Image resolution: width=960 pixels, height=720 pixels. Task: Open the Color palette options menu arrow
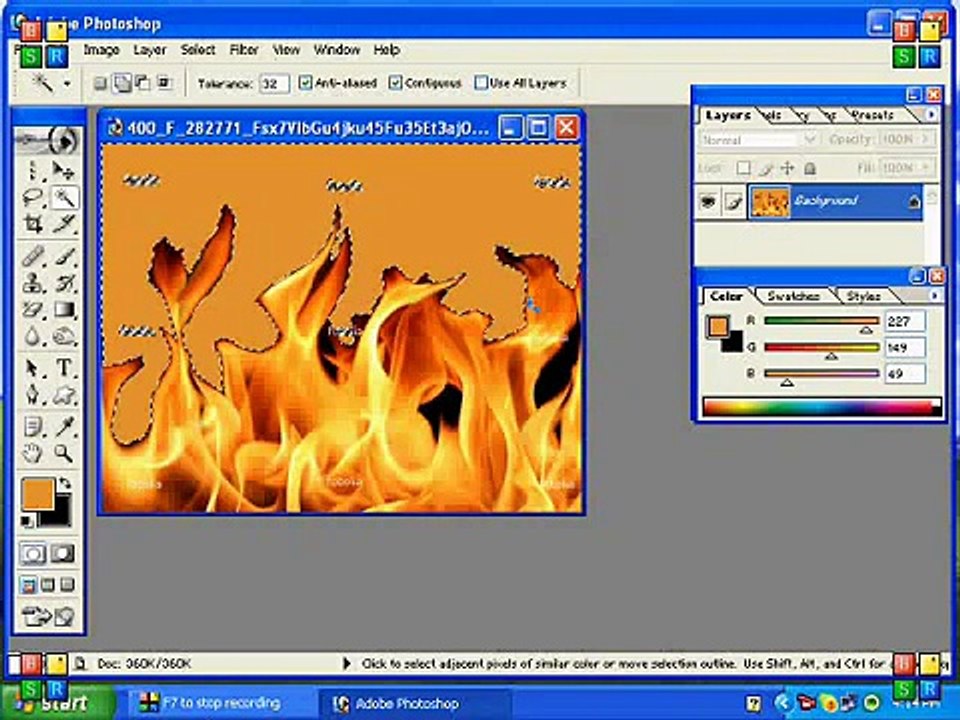[x=934, y=296]
